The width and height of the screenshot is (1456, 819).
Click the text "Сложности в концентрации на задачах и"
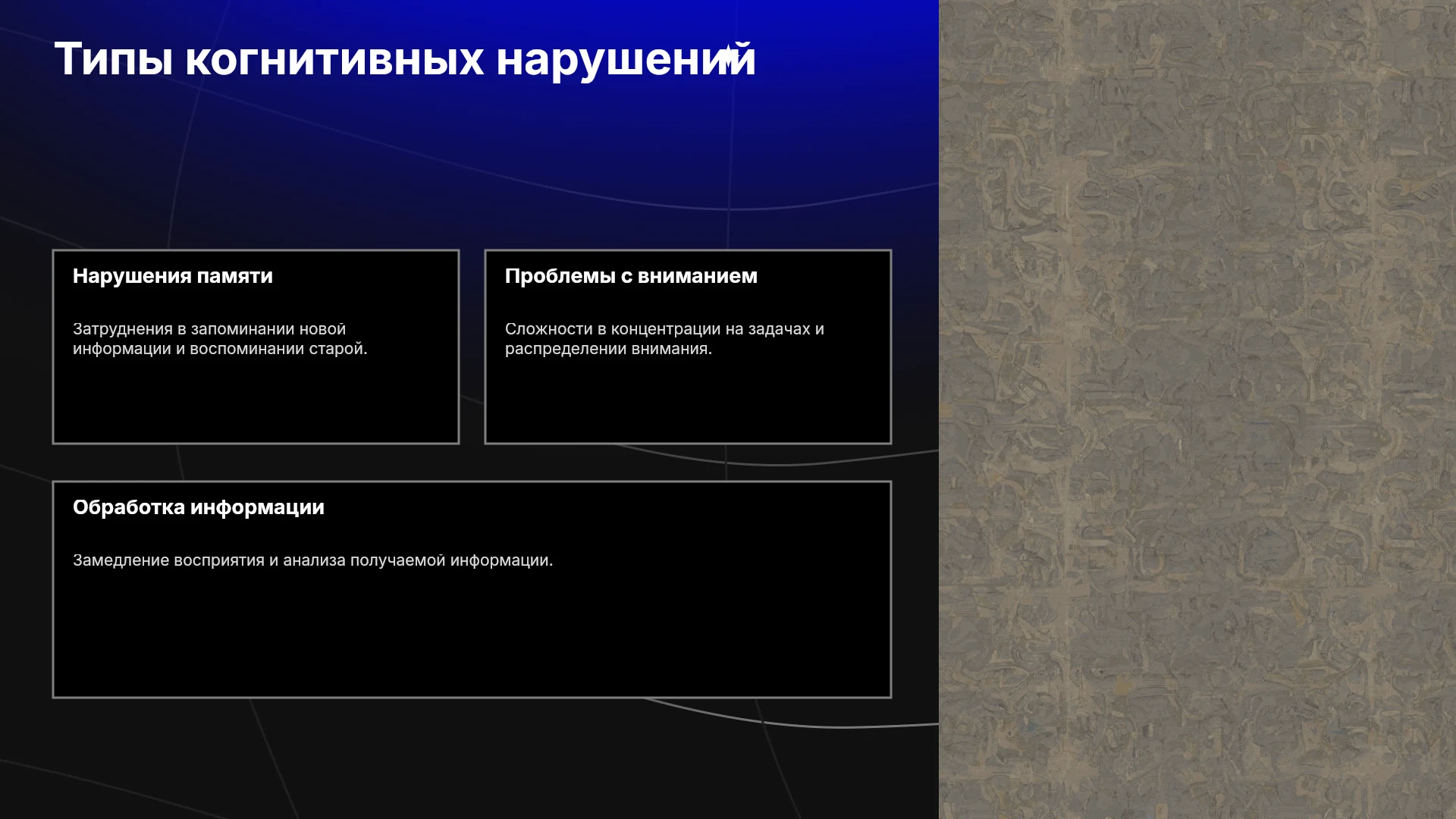664,329
